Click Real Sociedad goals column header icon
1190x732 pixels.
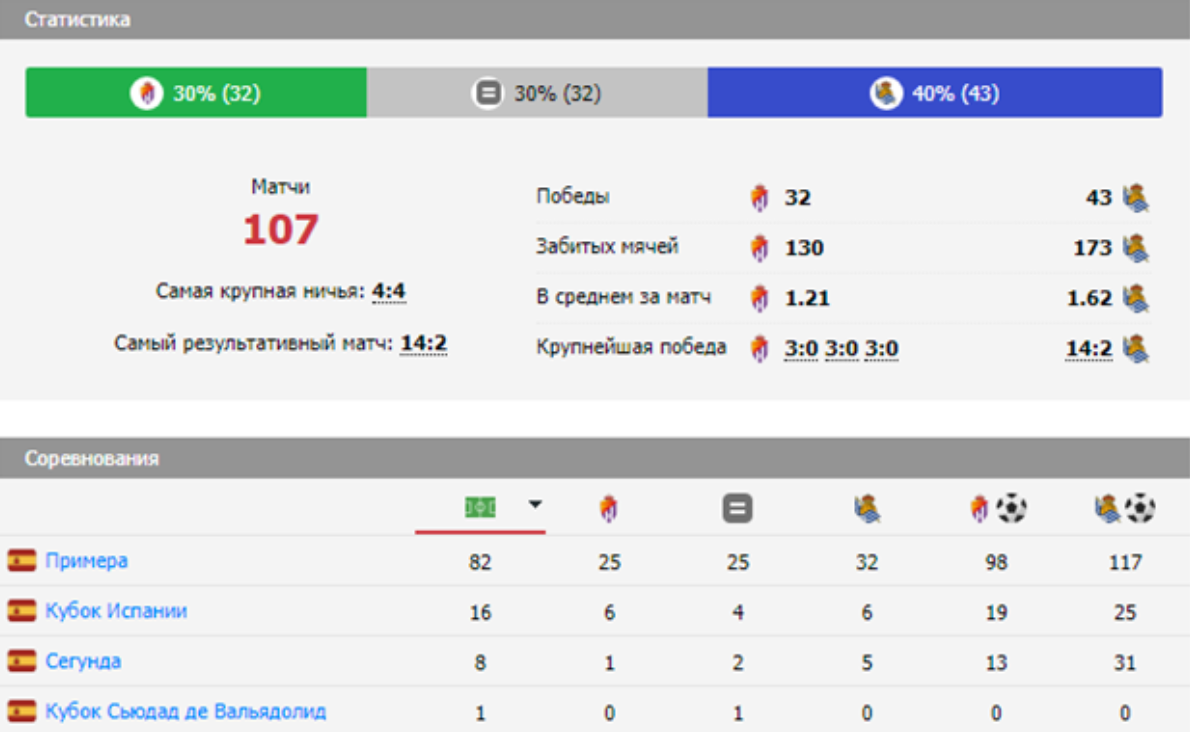click(1124, 510)
